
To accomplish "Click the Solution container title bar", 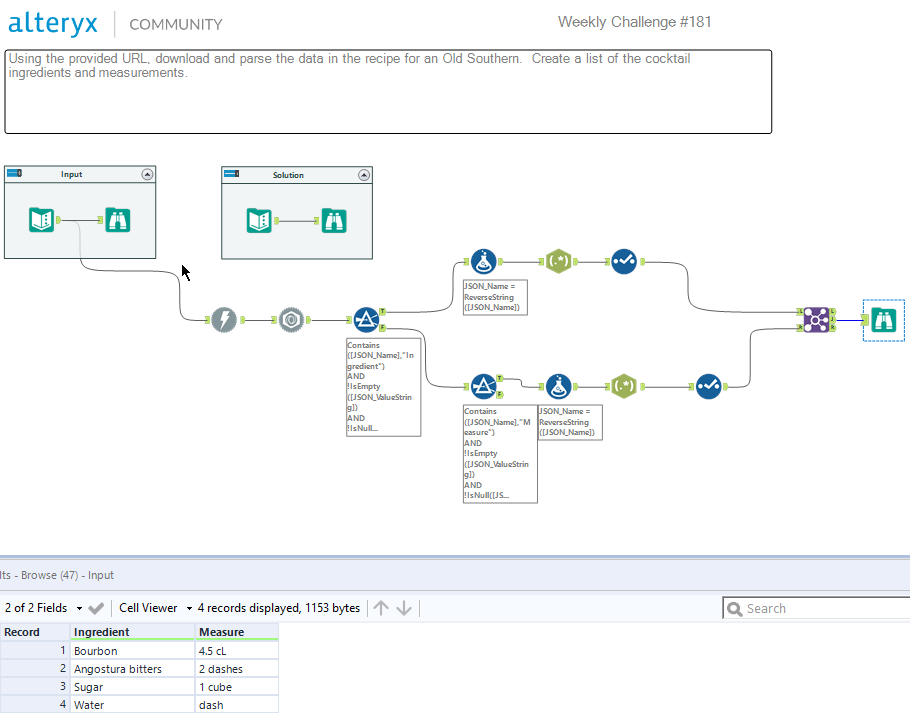I will coord(297,175).
